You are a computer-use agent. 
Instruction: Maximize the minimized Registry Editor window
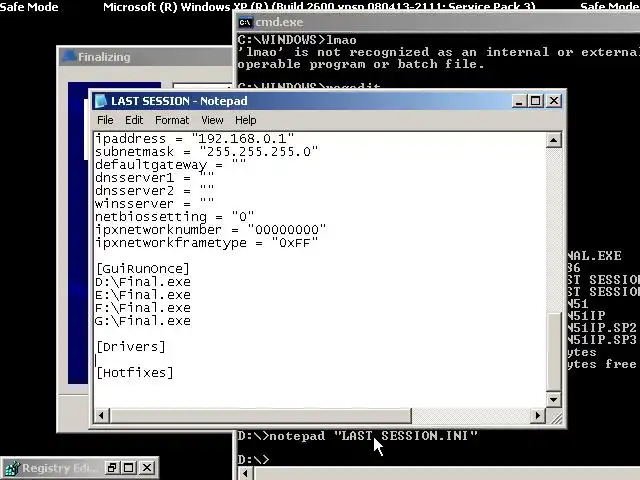pyautogui.click(x=129, y=468)
